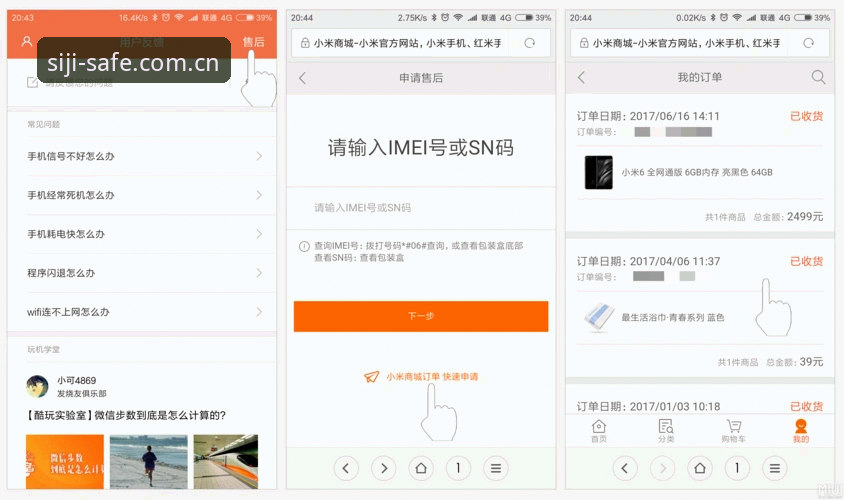Focus the 请输入IMEI号或SN码 input field

click(421, 208)
